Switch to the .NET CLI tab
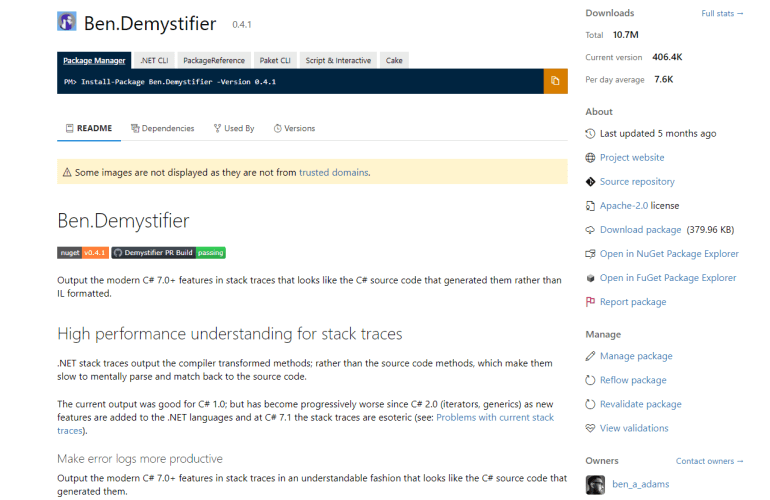 [154, 60]
